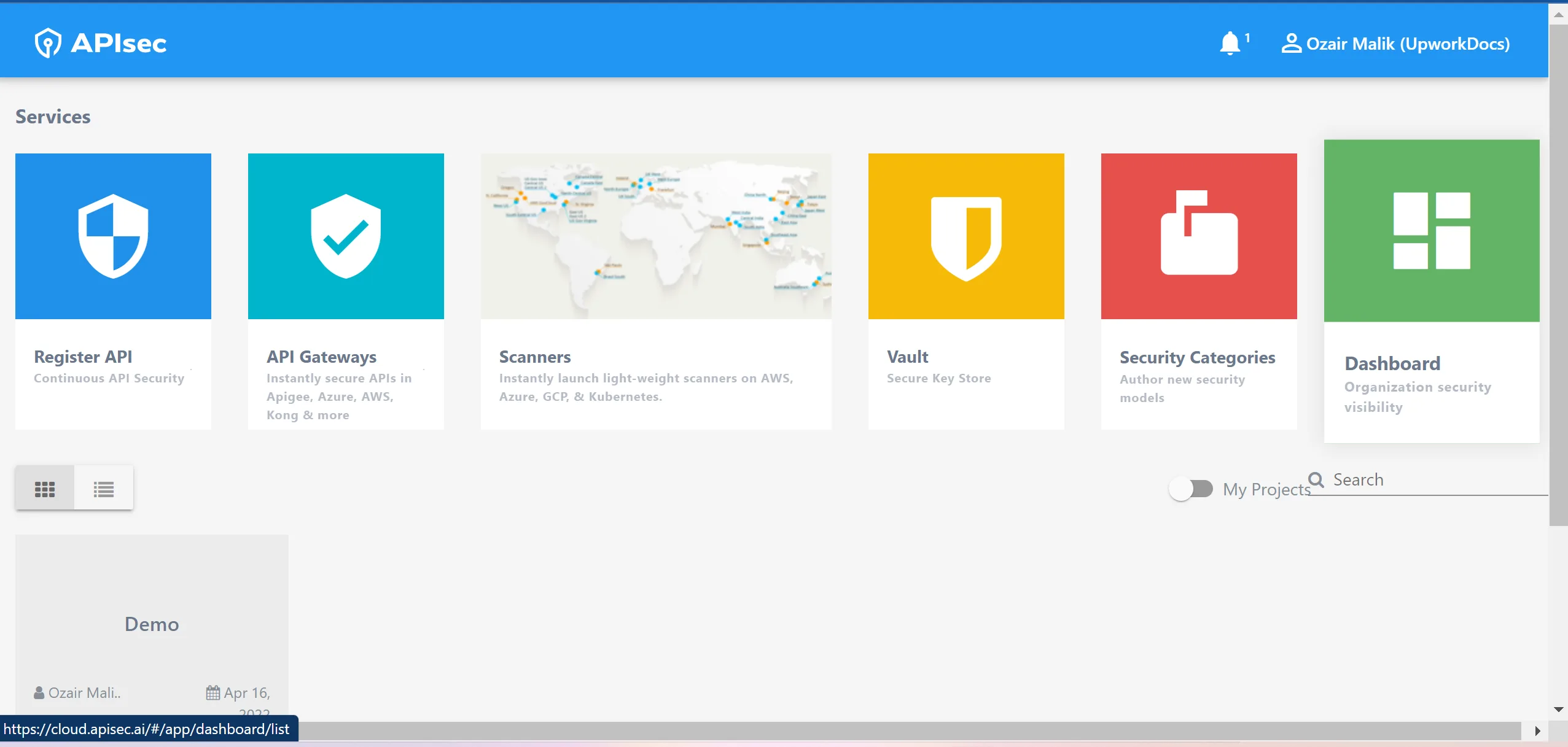The image size is (1568, 747).
Task: Click the Services section heading
Action: (x=52, y=116)
